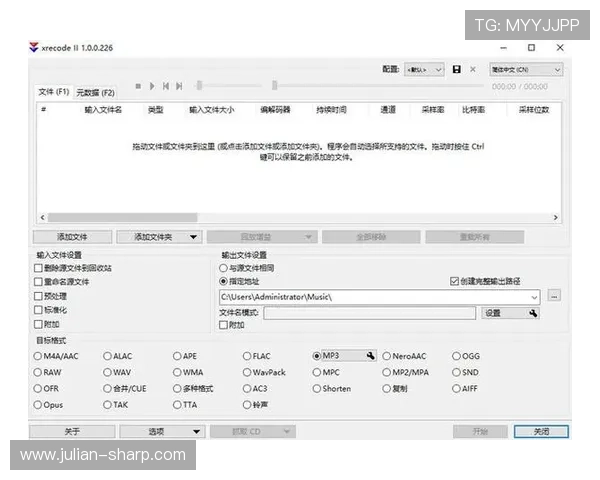This screenshot has width=600, height=480.
Task: Save configuration with floppy disk icon
Action: [x=457, y=69]
